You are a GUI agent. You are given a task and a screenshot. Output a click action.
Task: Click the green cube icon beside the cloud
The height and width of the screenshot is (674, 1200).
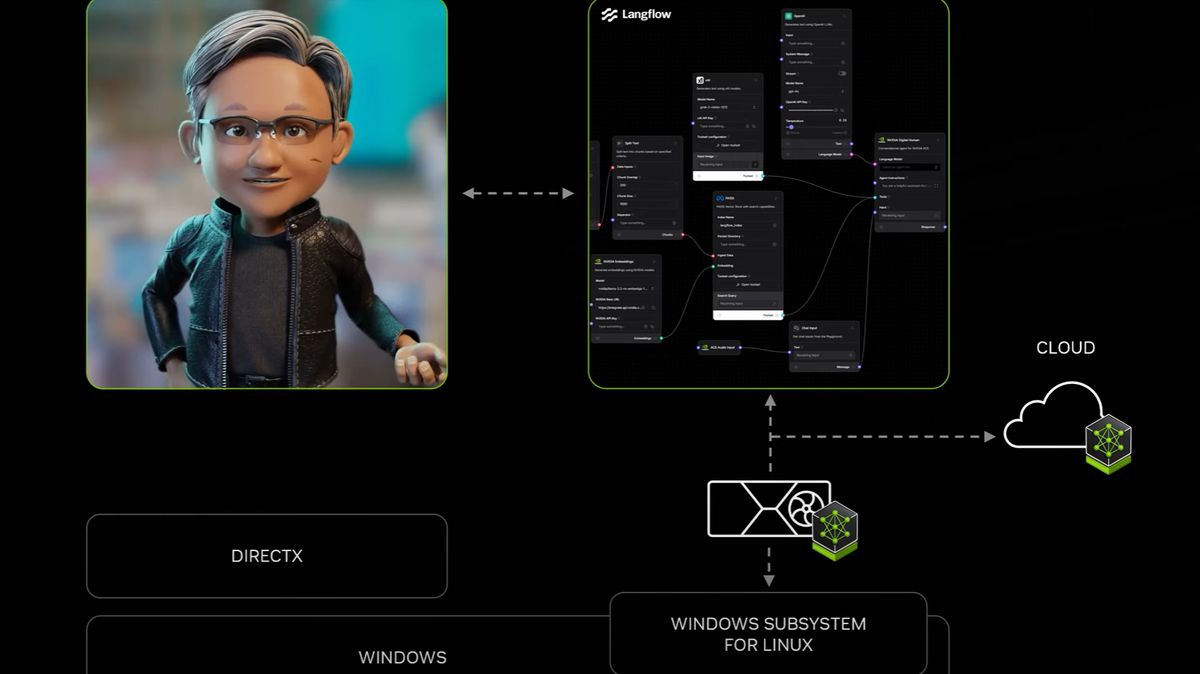coord(1108,443)
